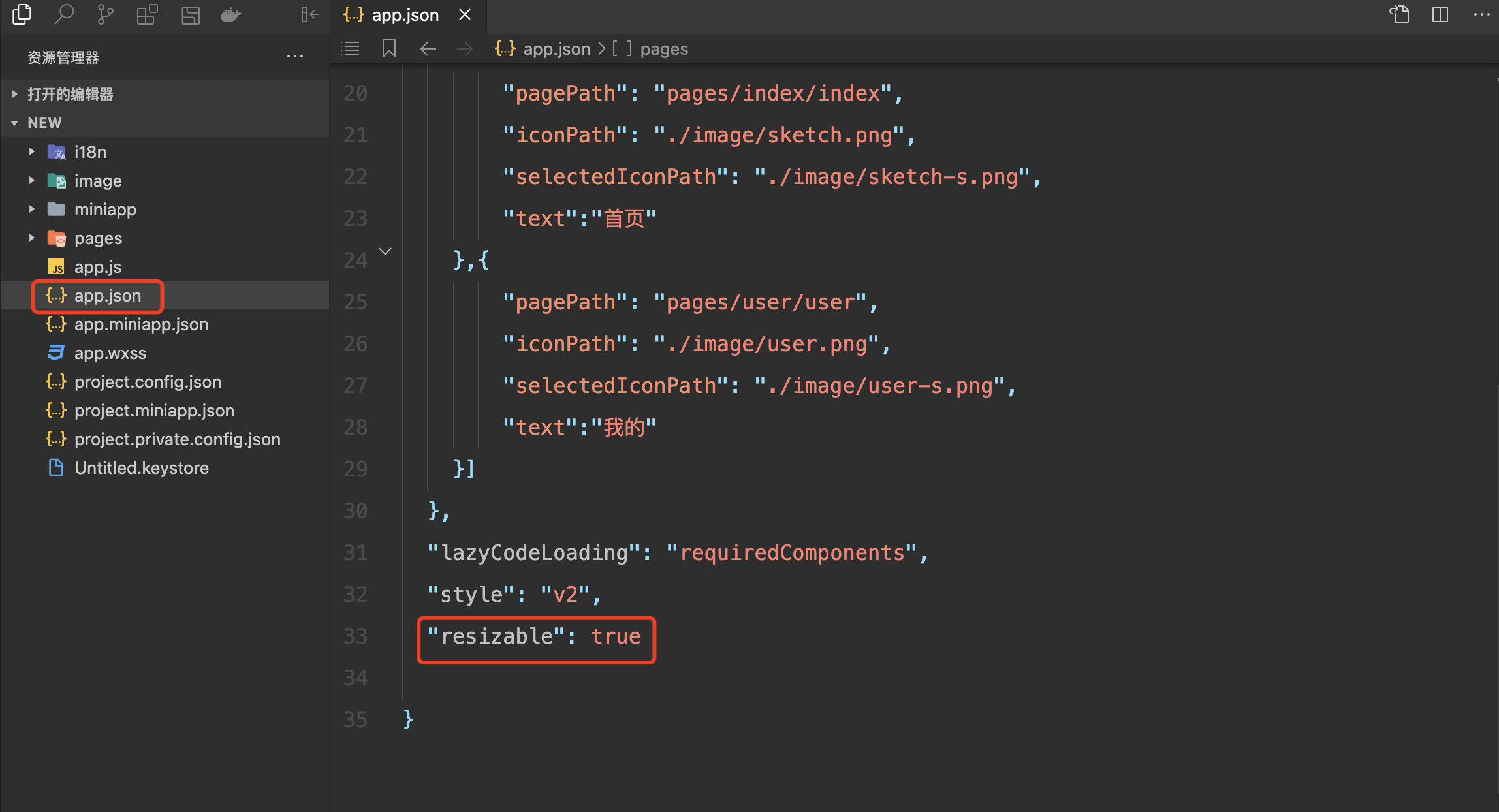
Task: Collapse the code fold arrow on line 24
Action: click(x=385, y=251)
